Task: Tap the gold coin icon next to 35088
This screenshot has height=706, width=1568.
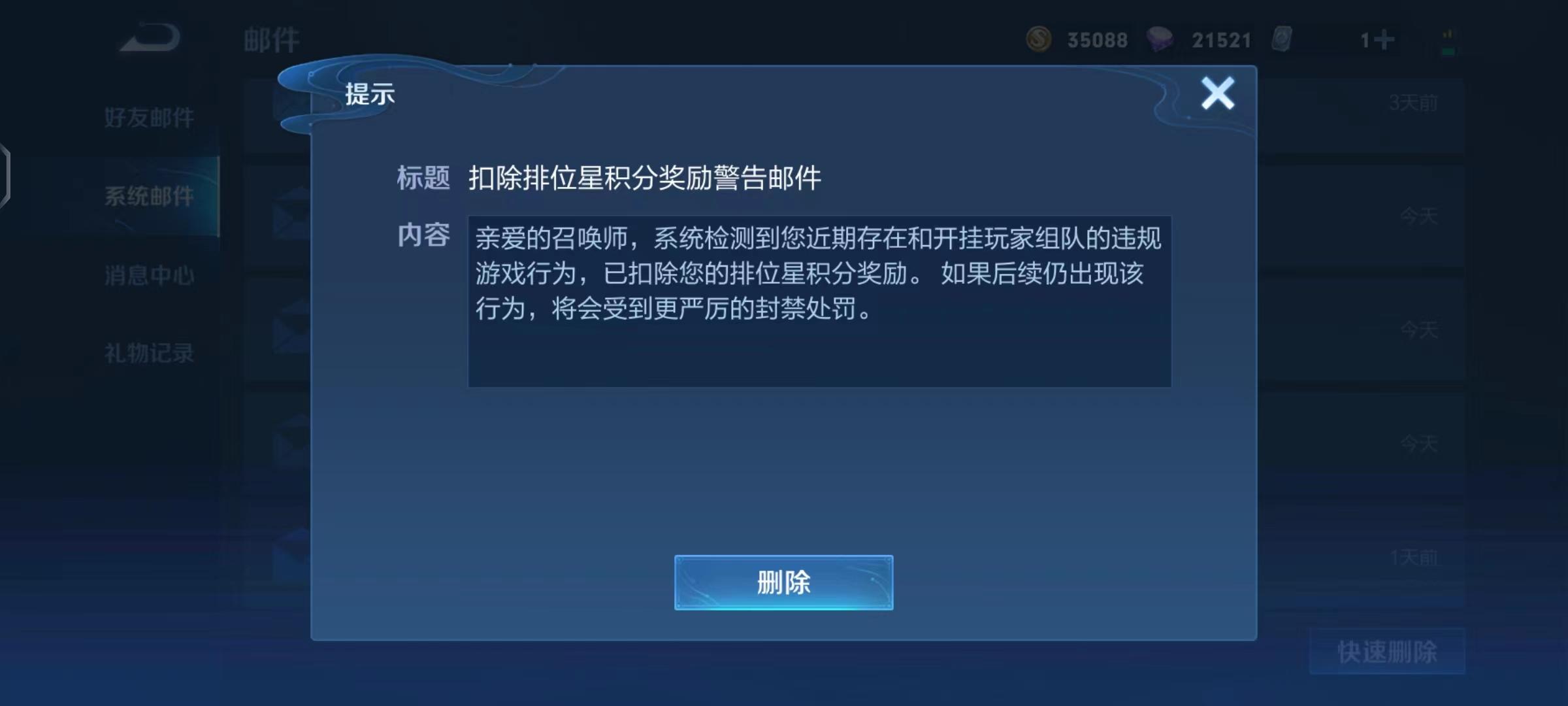Action: pyautogui.click(x=1039, y=39)
